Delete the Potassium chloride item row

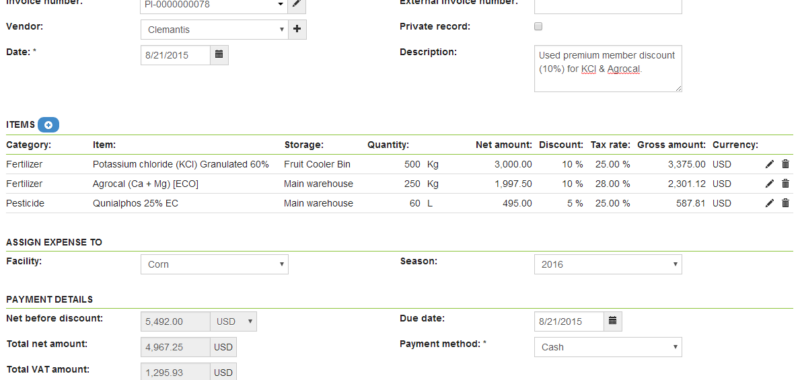785,164
